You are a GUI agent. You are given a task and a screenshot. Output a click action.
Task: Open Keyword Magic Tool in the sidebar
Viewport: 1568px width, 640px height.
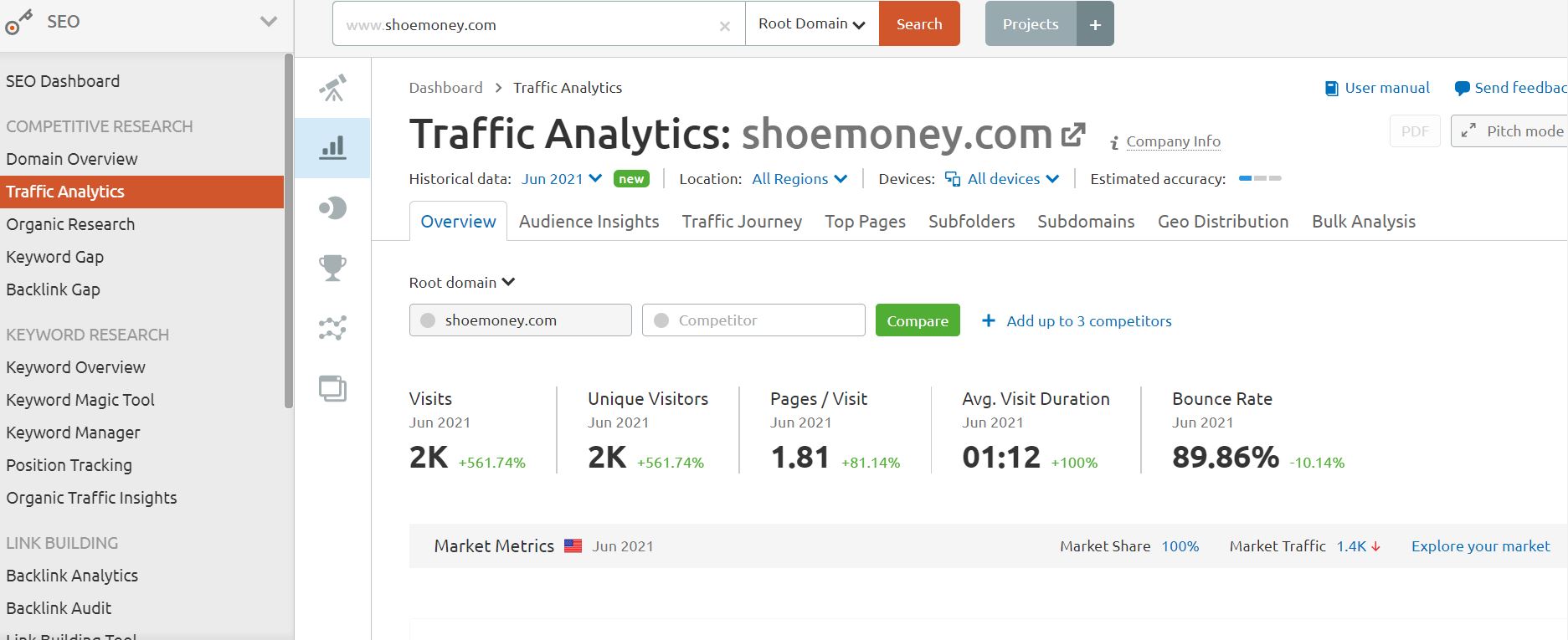(80, 400)
